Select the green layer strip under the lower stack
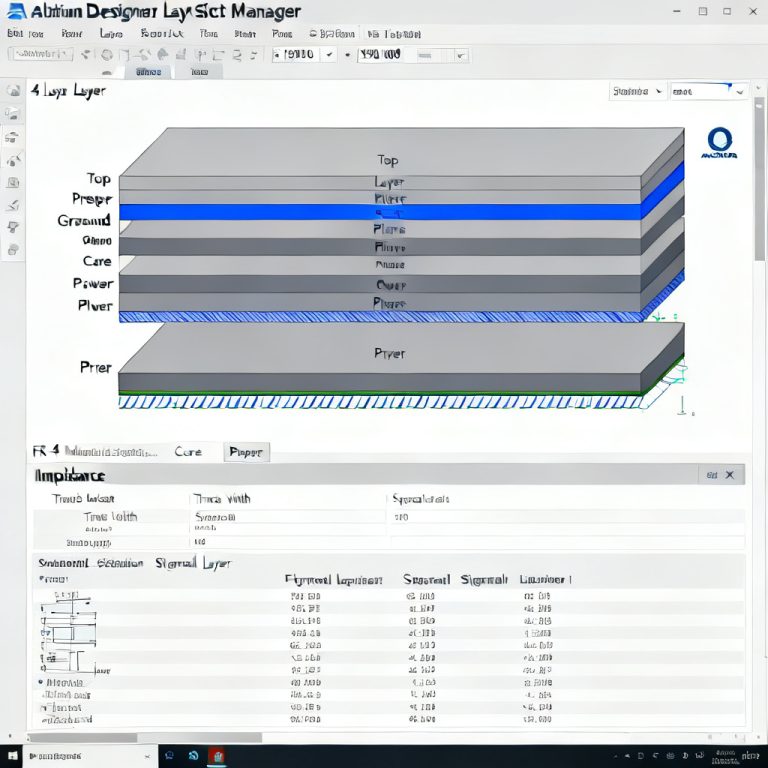The height and width of the screenshot is (768, 768). (380, 393)
